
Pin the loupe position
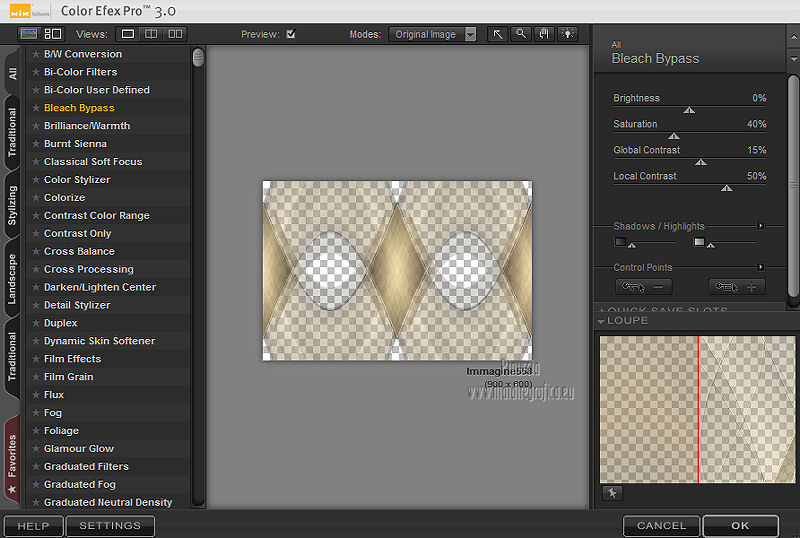pos(612,493)
